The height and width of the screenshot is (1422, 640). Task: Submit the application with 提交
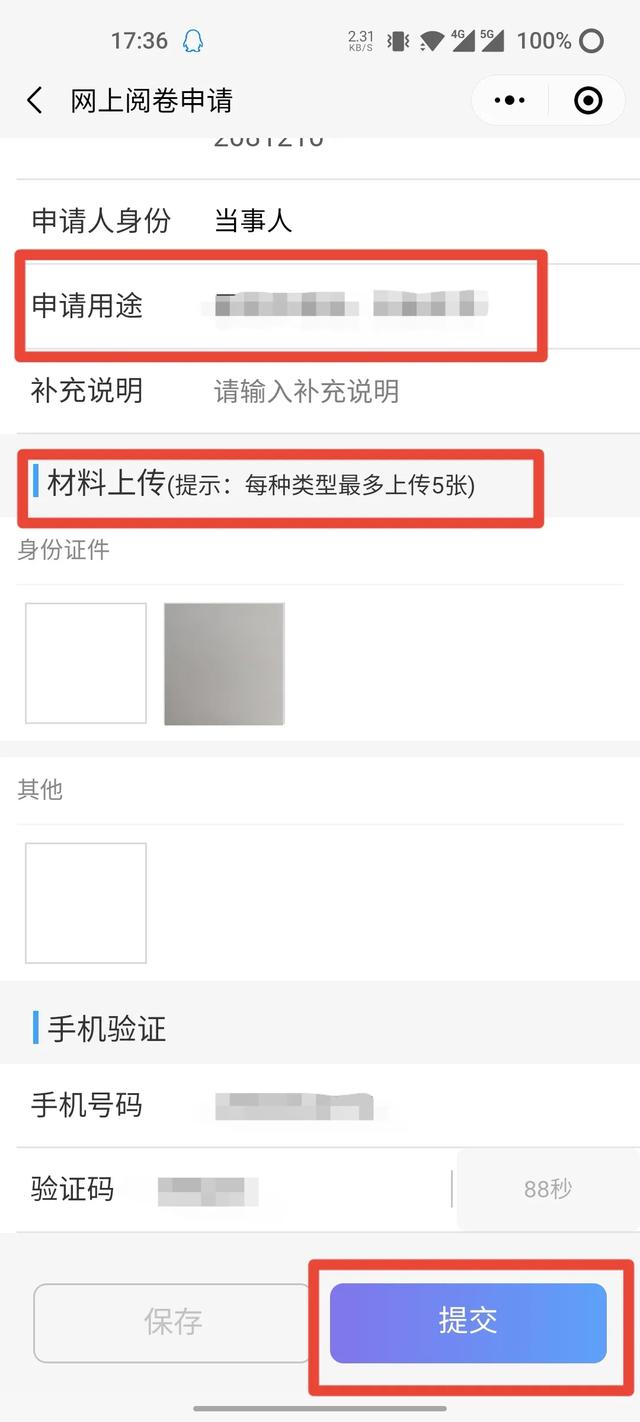[468, 1322]
